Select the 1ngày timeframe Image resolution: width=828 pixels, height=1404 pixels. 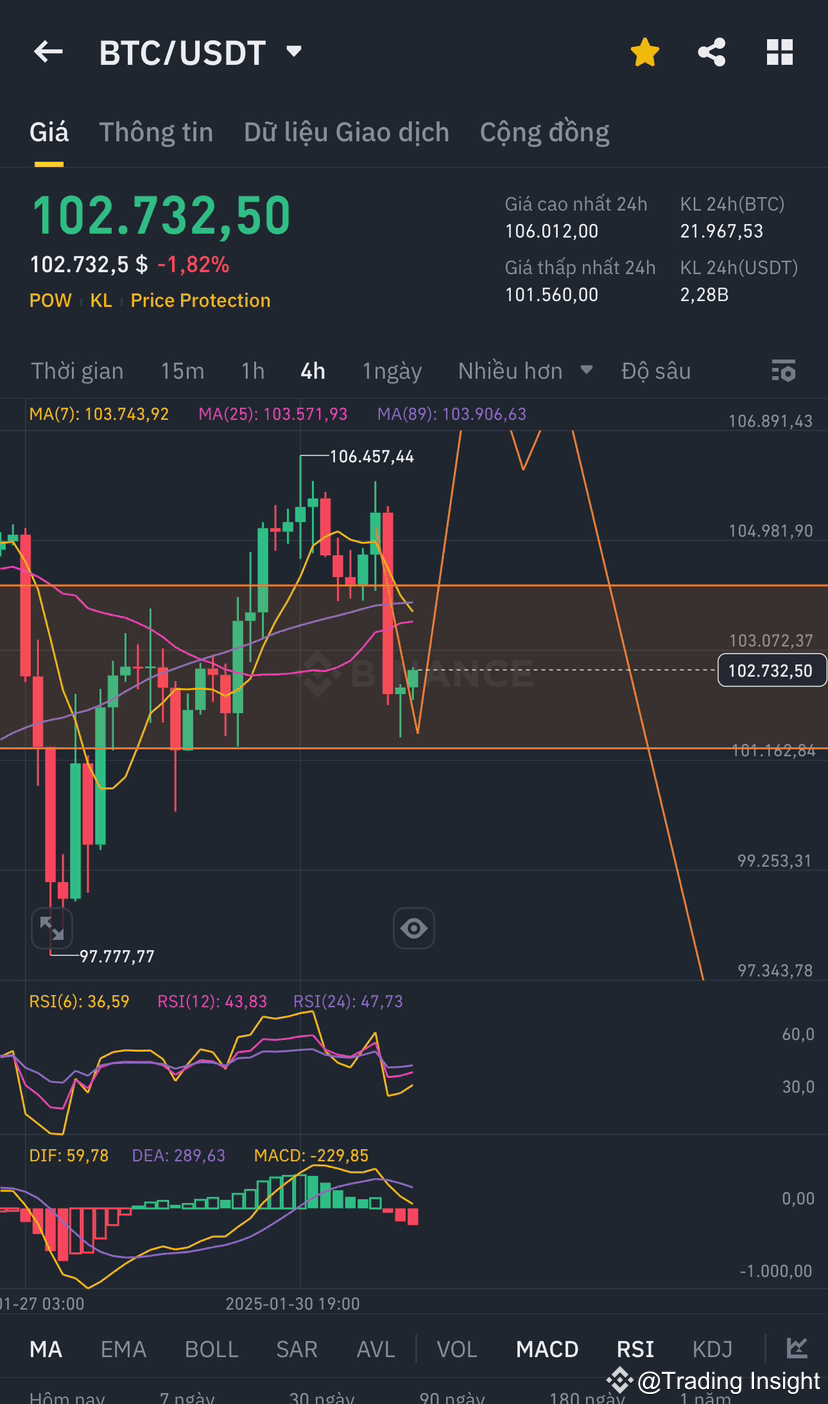(392, 370)
